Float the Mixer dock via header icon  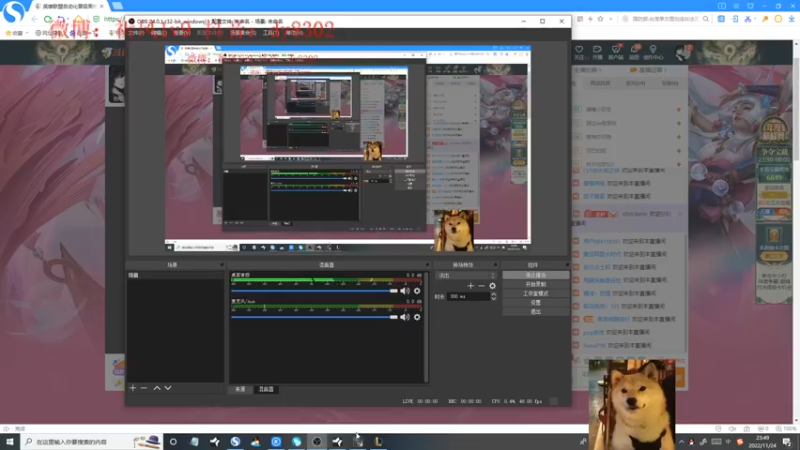pyautogui.click(x=428, y=265)
